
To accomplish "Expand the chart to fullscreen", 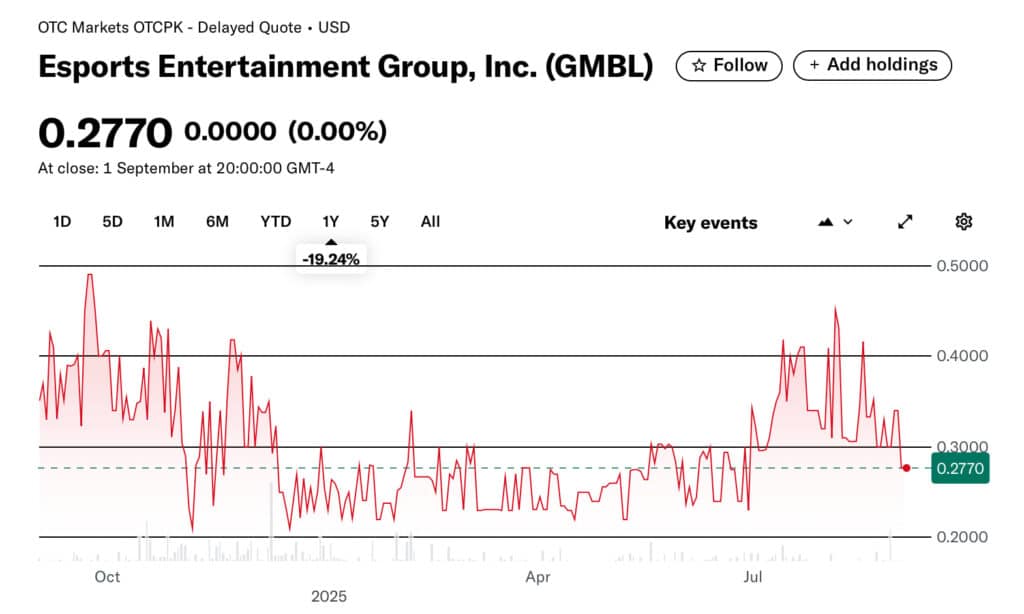I will (x=904, y=222).
